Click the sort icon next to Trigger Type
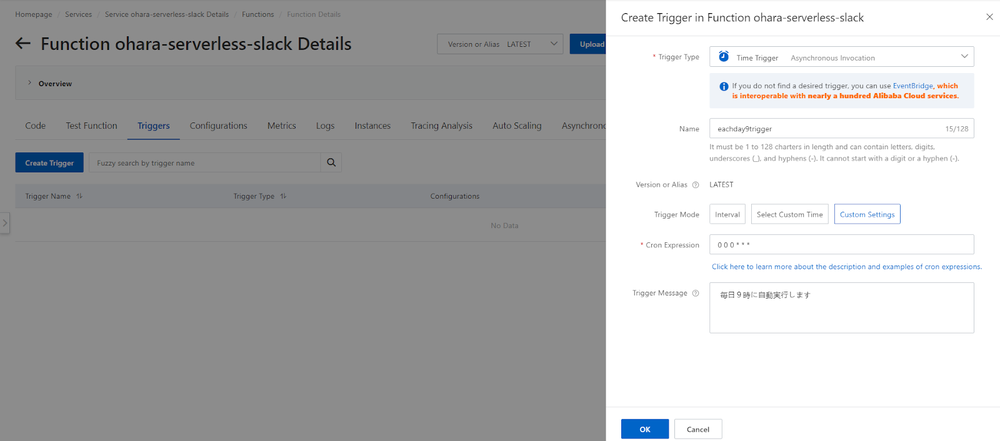 click(x=284, y=196)
